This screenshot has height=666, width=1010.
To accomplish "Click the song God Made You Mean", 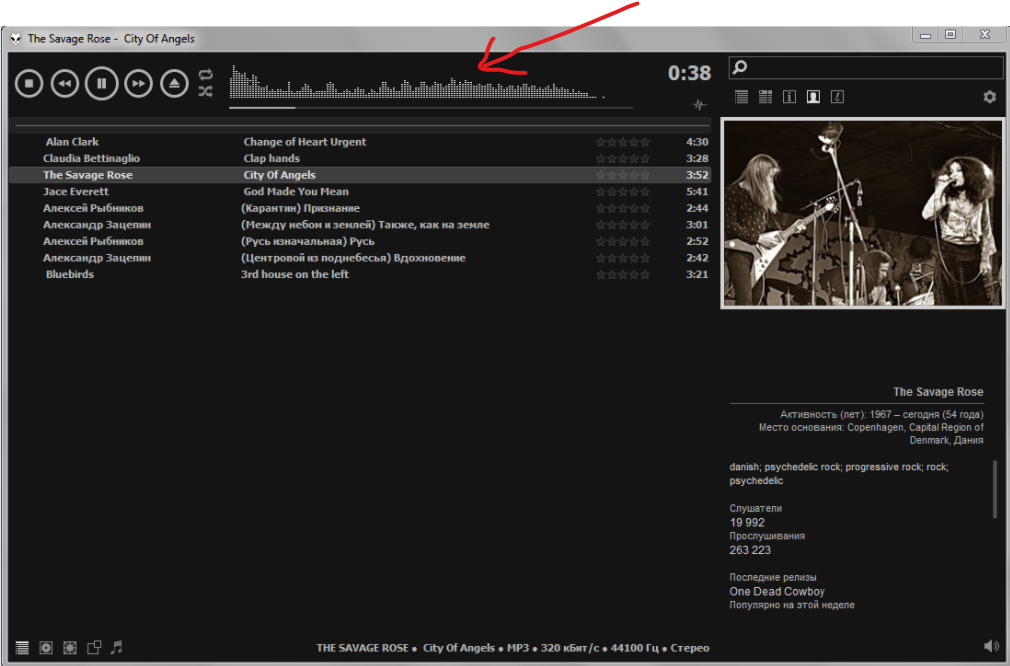I will click(x=296, y=192).
